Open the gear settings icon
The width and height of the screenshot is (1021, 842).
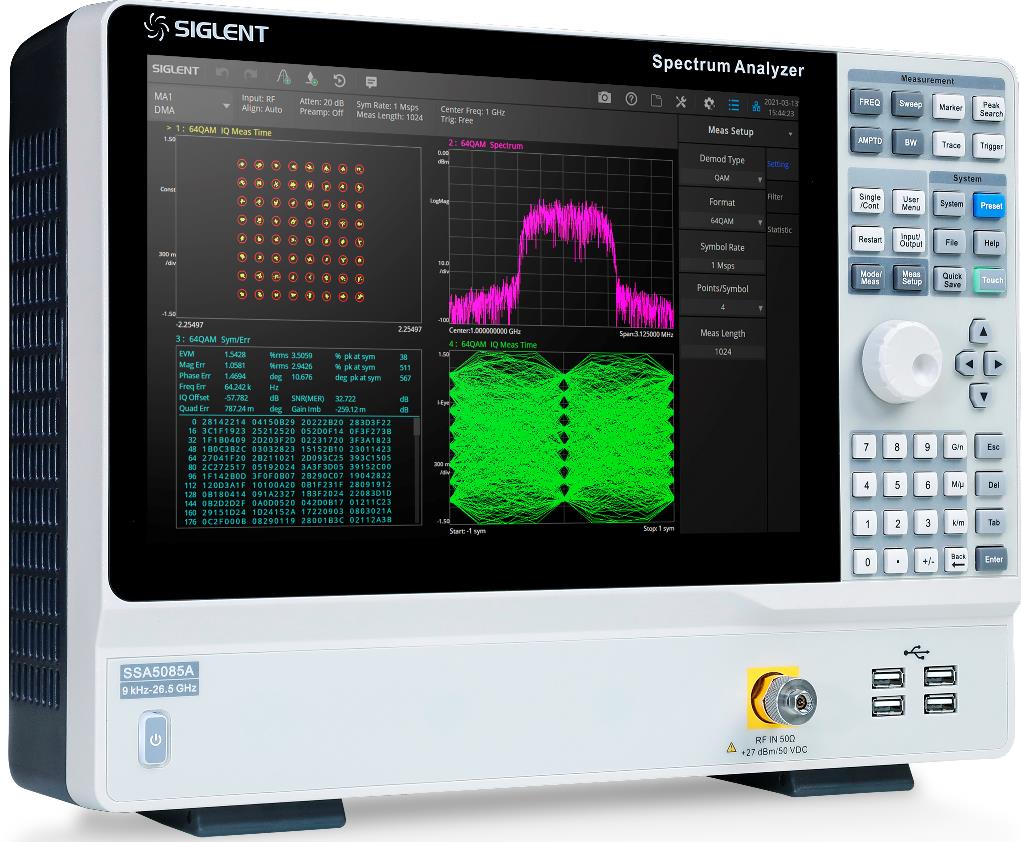[x=709, y=102]
